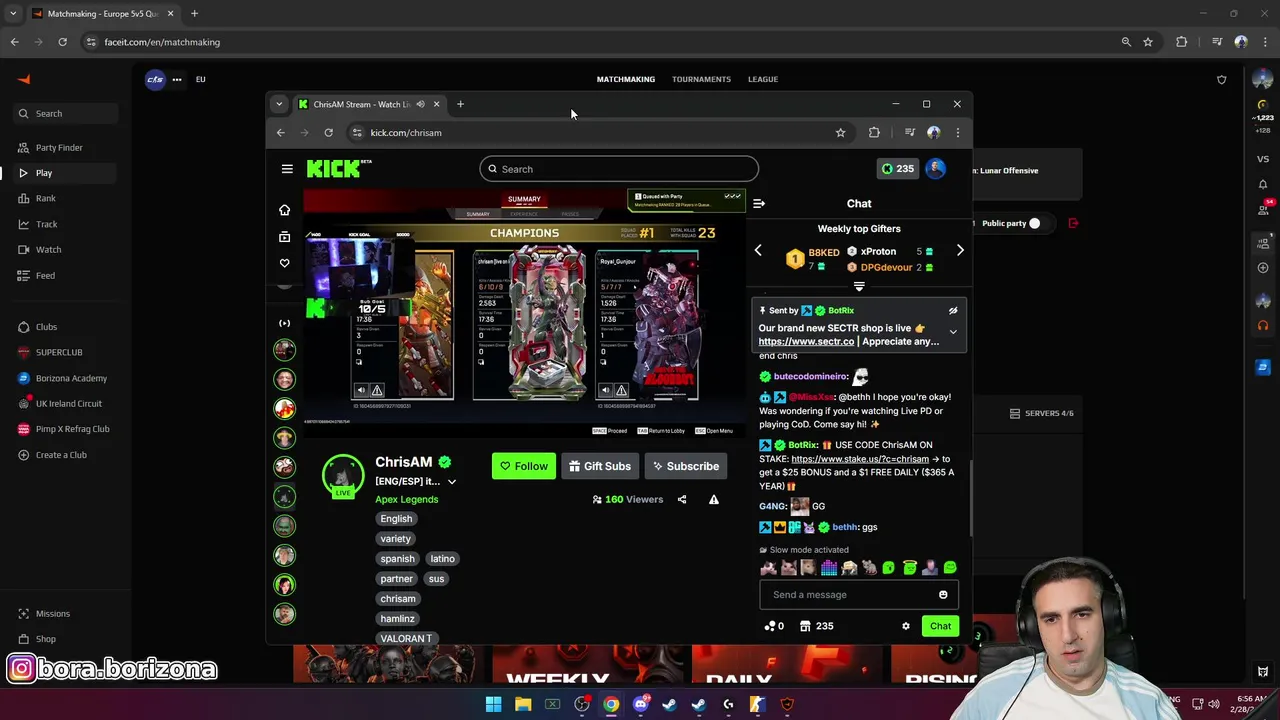Open the Kick sidebar Following heart icon
Image resolution: width=1280 pixels, height=720 pixels.
284,263
